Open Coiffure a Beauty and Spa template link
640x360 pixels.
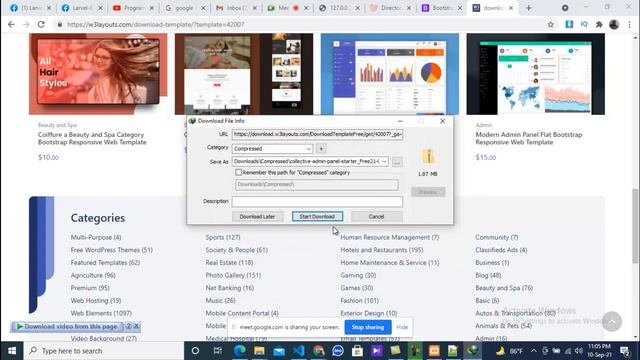click(x=92, y=138)
